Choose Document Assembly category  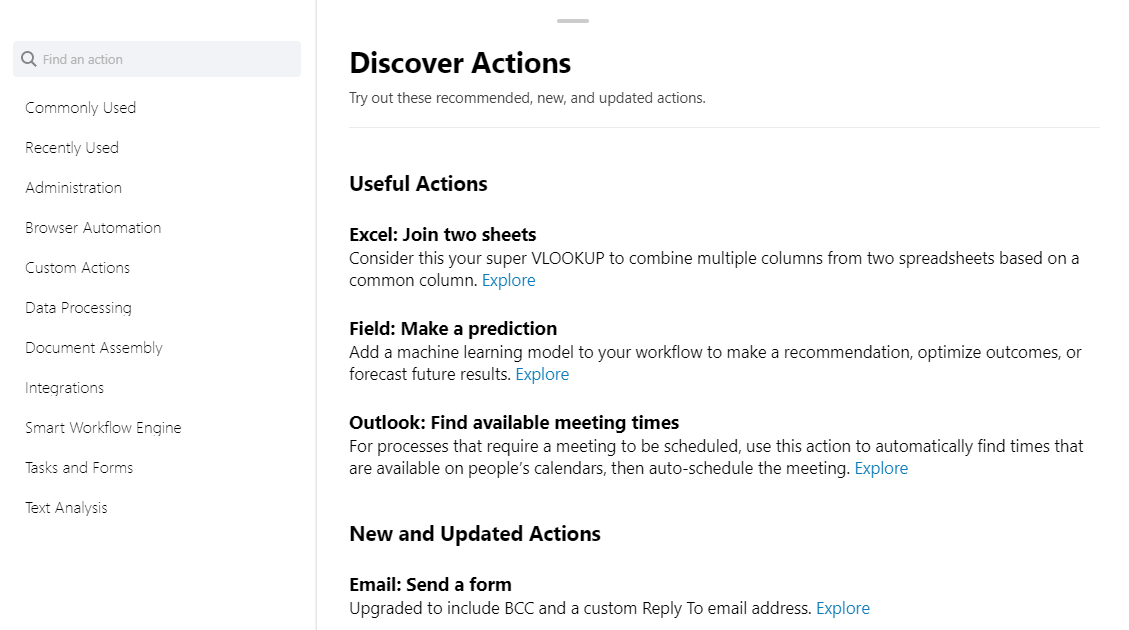[94, 348]
